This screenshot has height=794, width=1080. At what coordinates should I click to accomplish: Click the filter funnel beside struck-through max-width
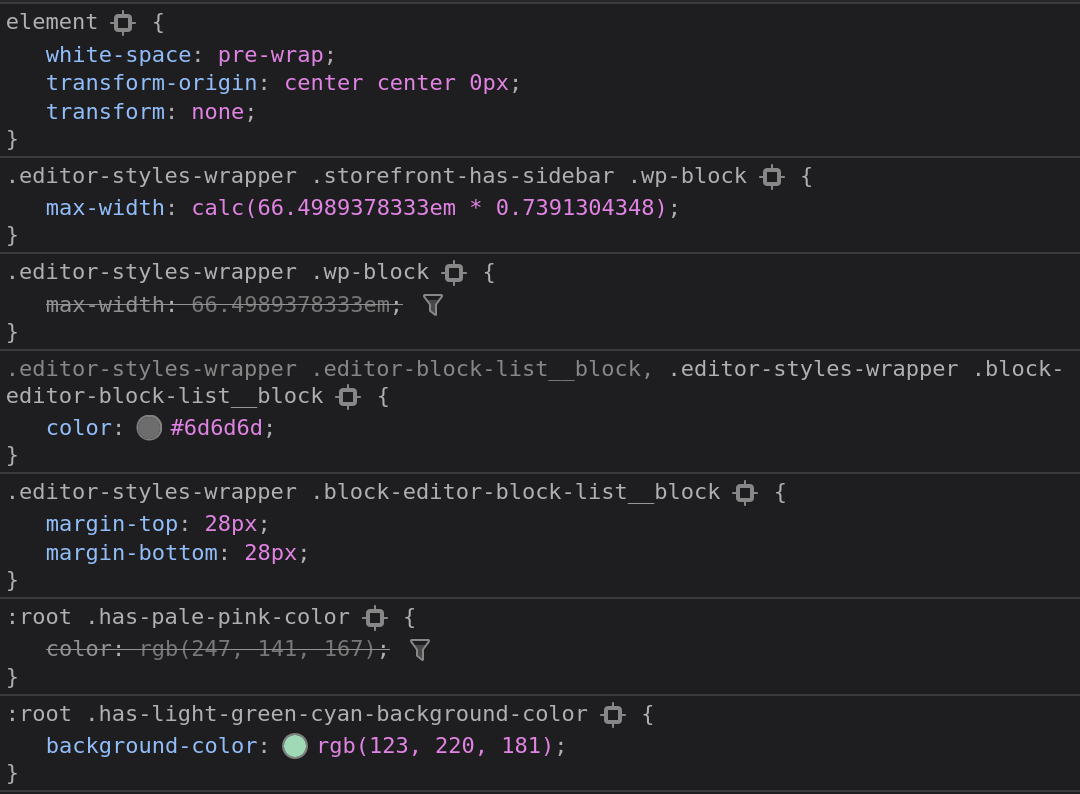pyautogui.click(x=432, y=305)
